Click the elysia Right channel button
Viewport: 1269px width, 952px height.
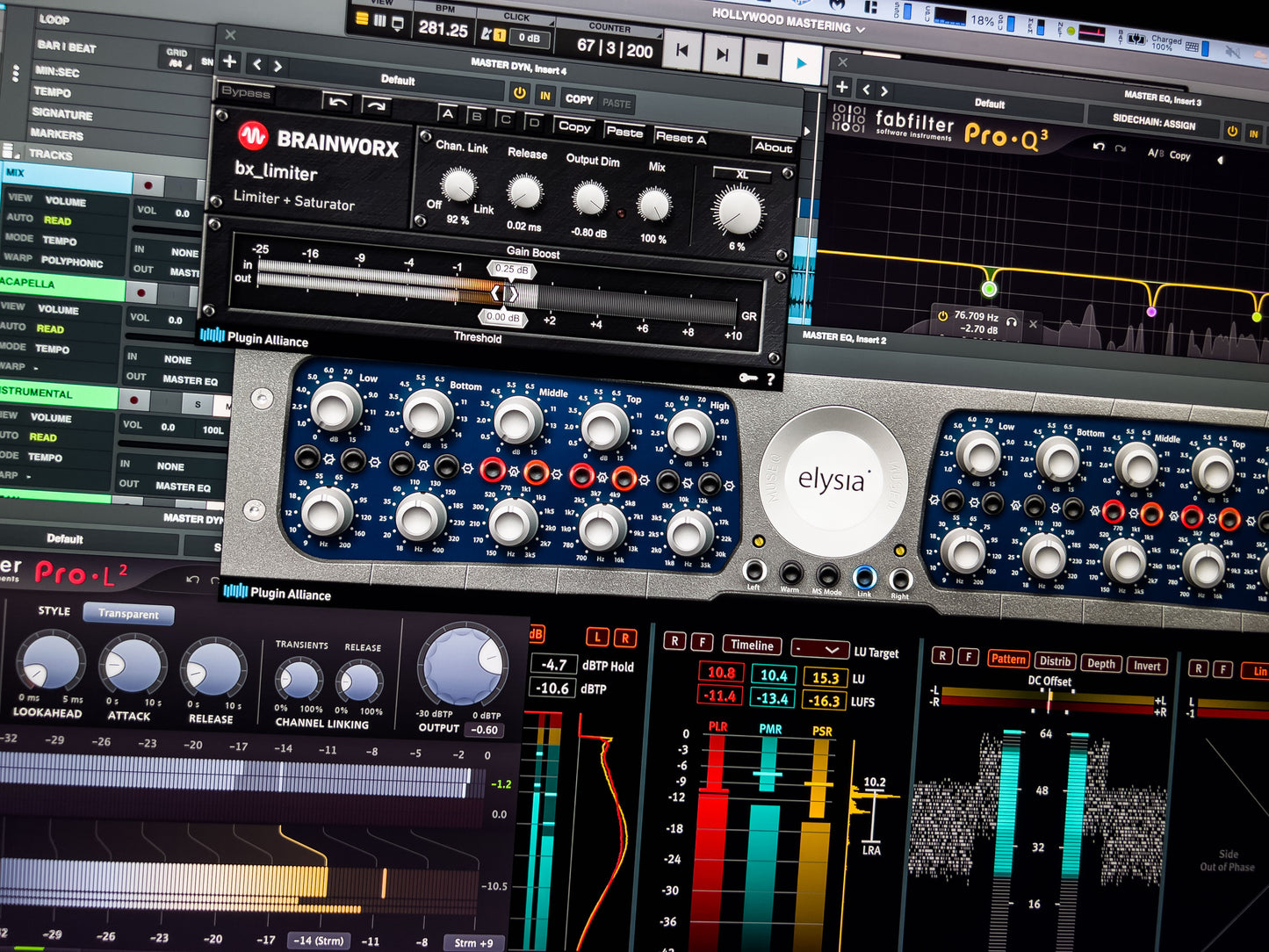tap(900, 579)
